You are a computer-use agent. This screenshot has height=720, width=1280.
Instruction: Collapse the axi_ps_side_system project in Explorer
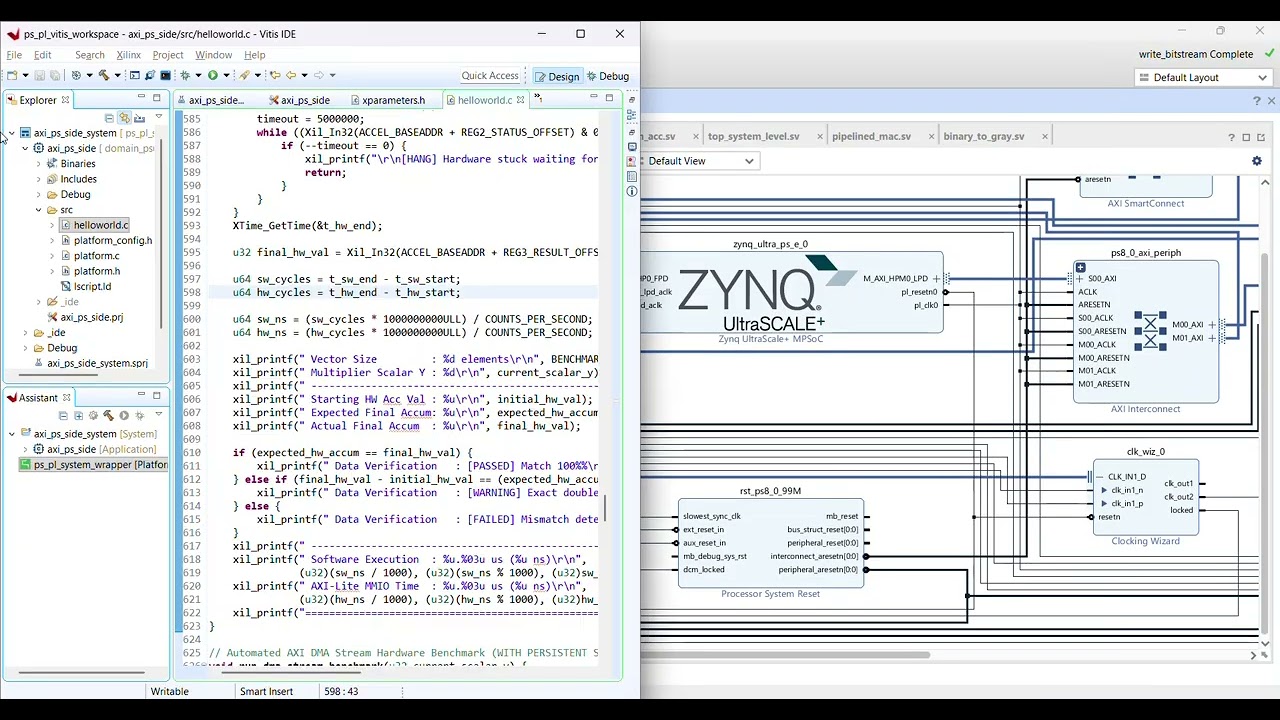click(x=12, y=133)
